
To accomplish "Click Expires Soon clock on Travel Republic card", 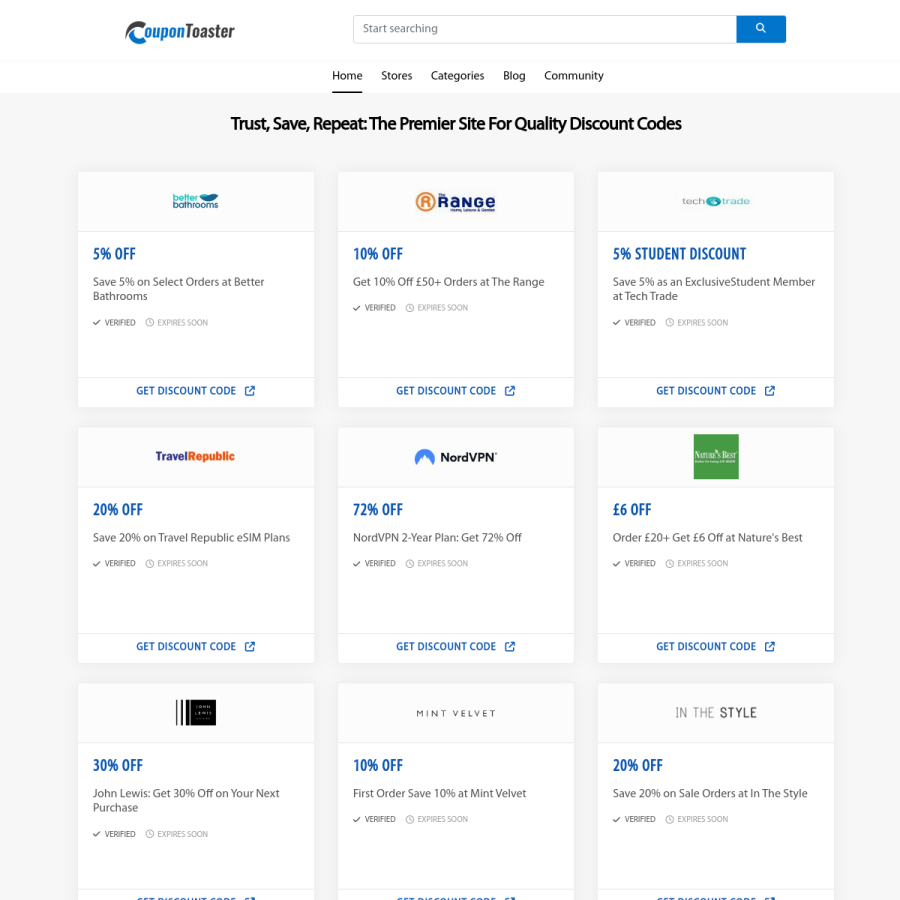I will (150, 564).
